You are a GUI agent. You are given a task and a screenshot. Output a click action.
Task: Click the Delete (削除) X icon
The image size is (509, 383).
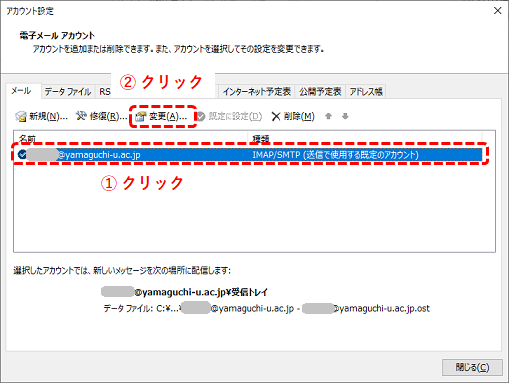[276, 116]
